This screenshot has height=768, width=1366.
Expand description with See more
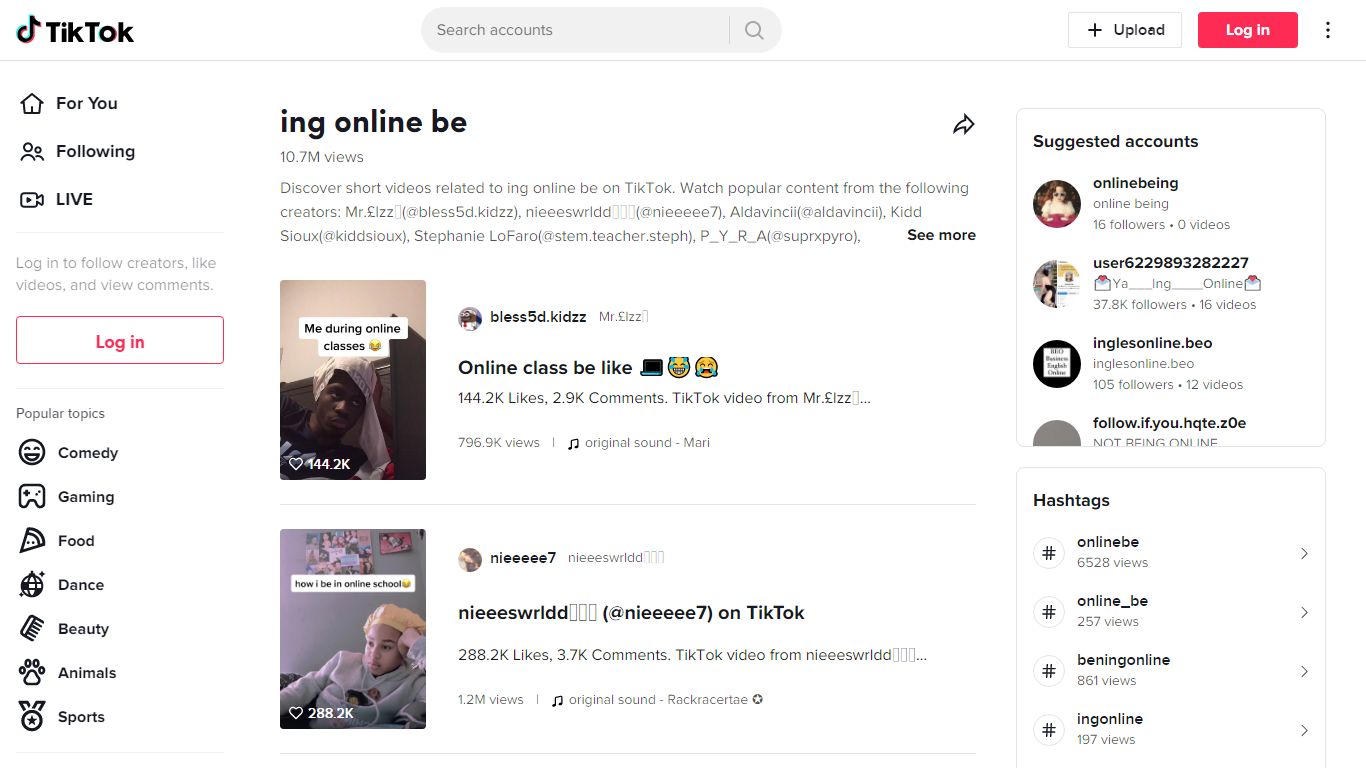(x=941, y=235)
